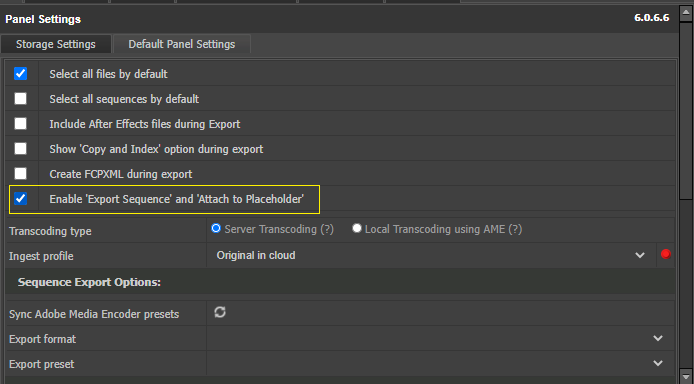694x384 pixels.
Task: Select the Server Transcoding radio button
Action: pos(216,228)
